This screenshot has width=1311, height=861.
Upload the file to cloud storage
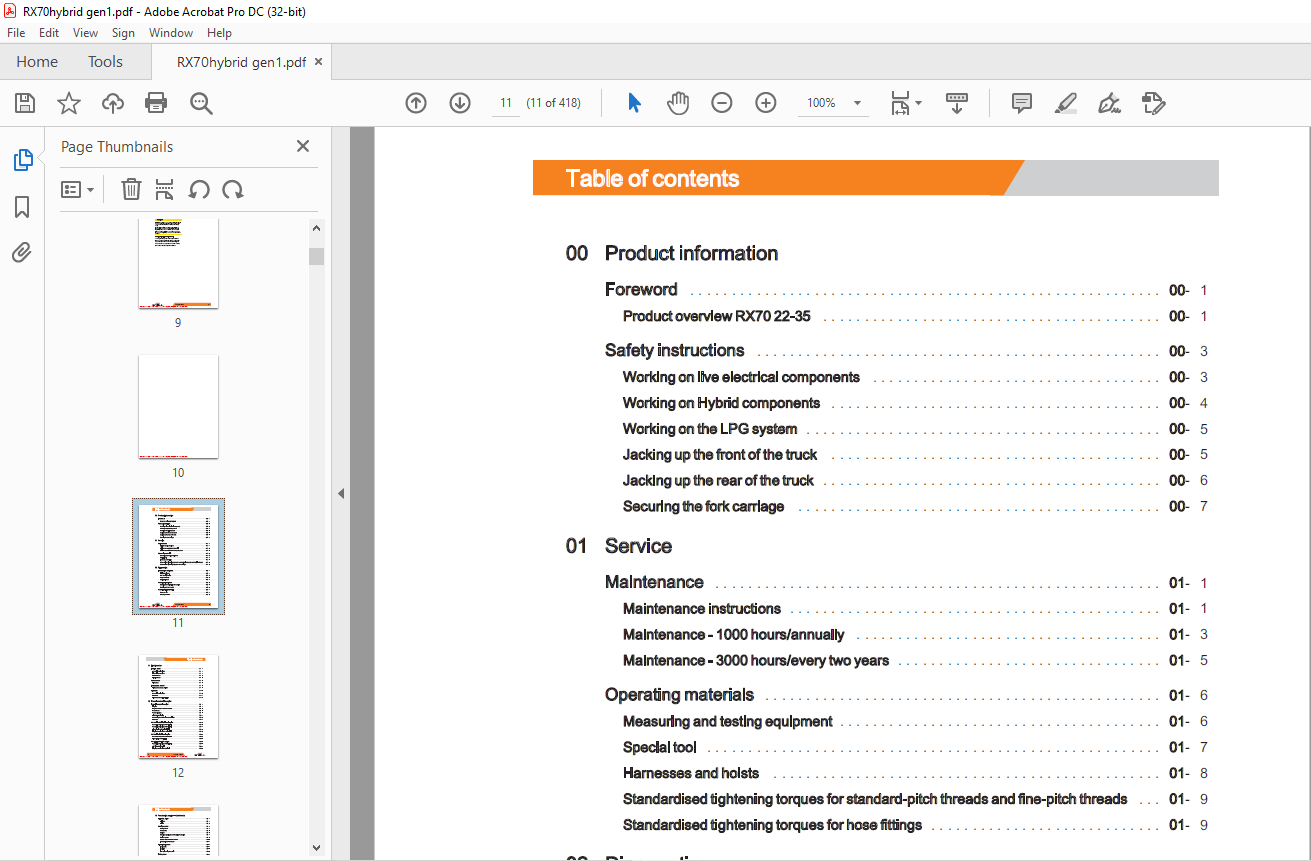[113, 103]
